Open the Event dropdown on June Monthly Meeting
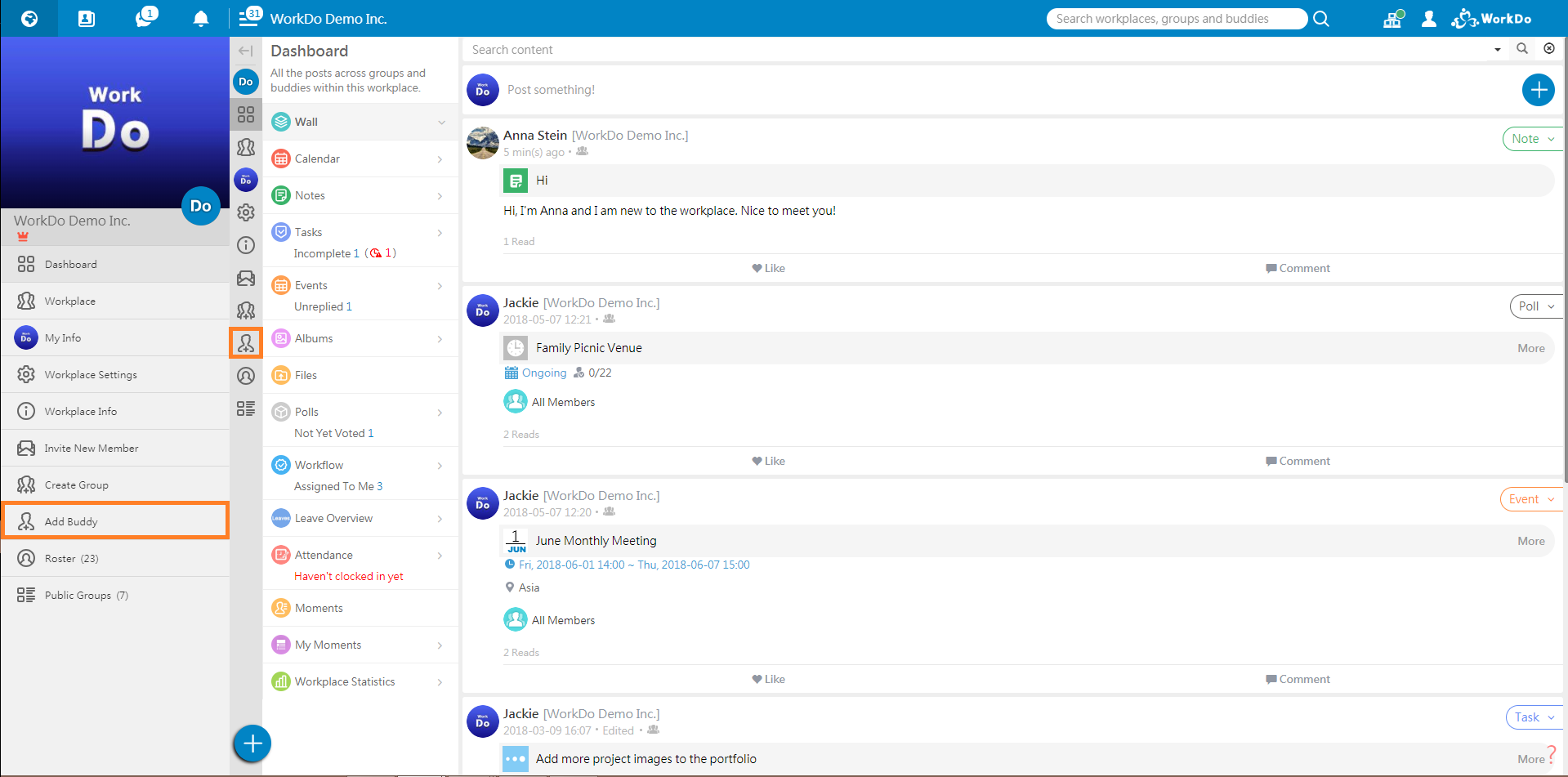The image size is (1568, 777). [1531, 499]
